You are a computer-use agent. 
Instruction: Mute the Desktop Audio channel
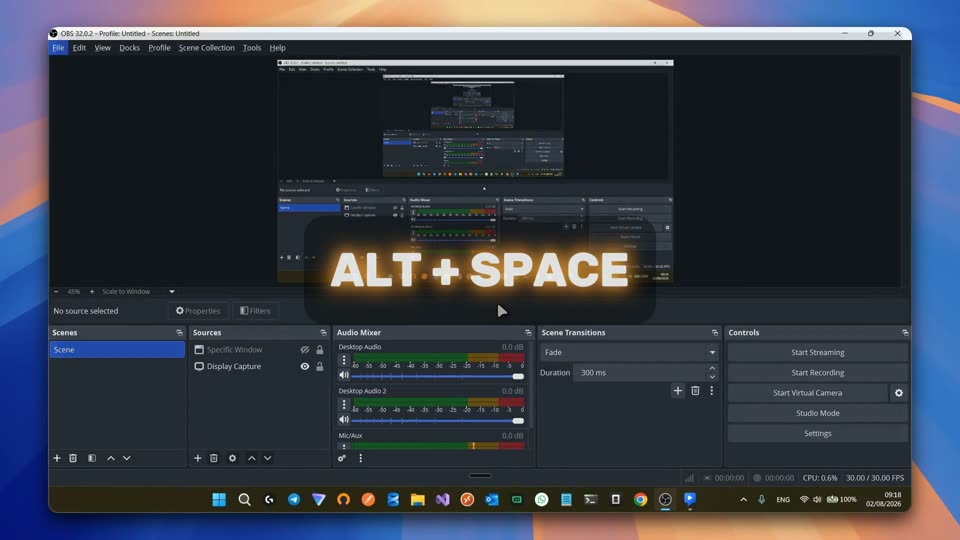pos(344,375)
